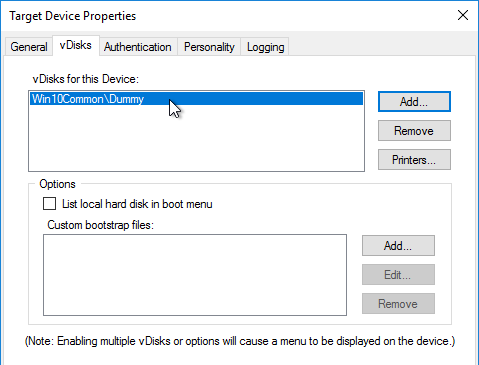
Task: Go to the Personality tab
Action: [209, 47]
